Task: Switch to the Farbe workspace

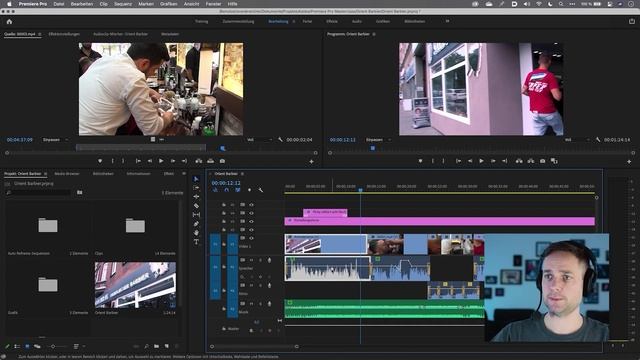Action: (307, 21)
